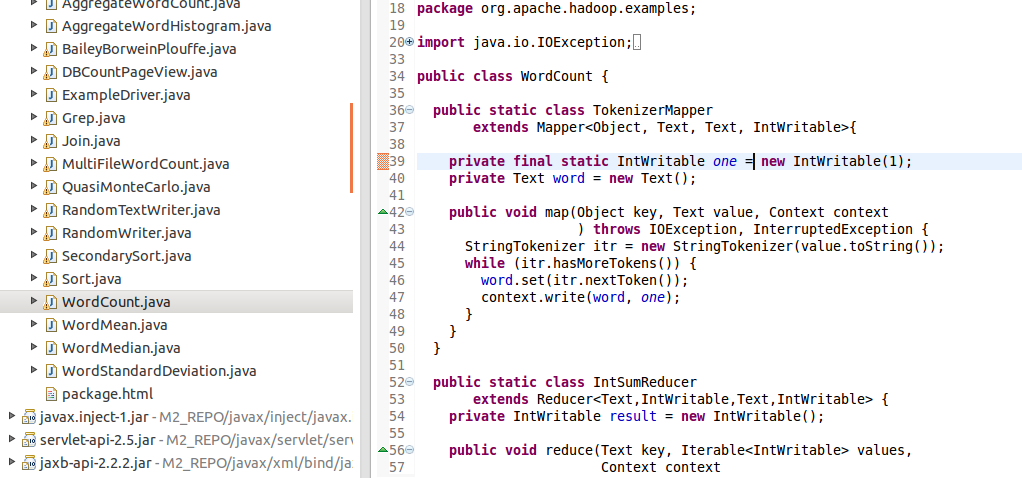1022x478 pixels.
Task: Select WordMedian.java in the explorer
Action: 121,348
